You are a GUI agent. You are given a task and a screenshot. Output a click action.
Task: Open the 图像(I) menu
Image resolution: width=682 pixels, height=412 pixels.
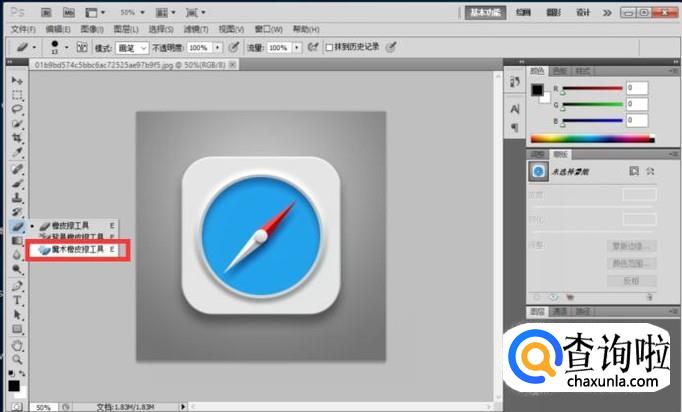[92, 29]
